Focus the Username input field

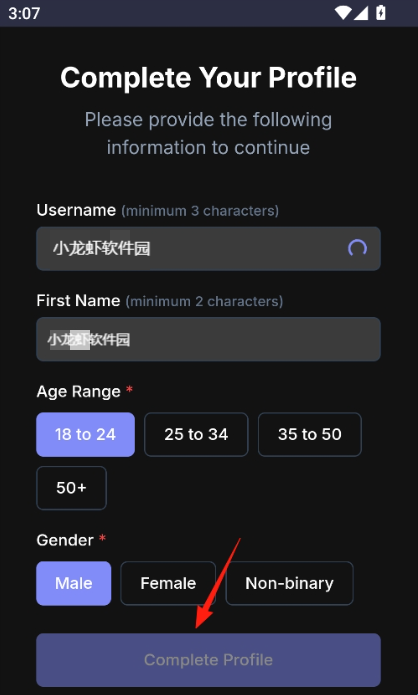(208, 249)
